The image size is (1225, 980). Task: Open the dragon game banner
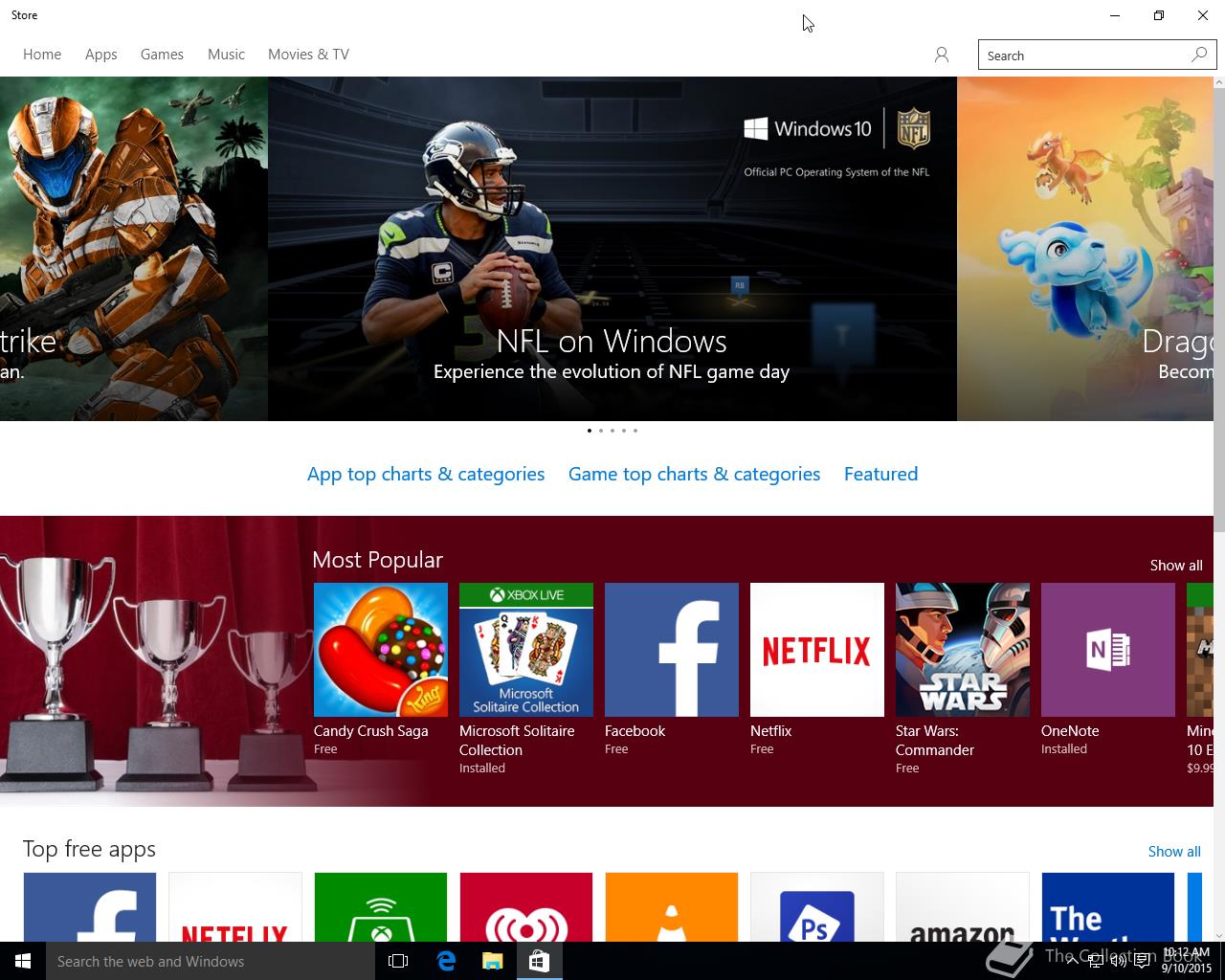point(1085,249)
